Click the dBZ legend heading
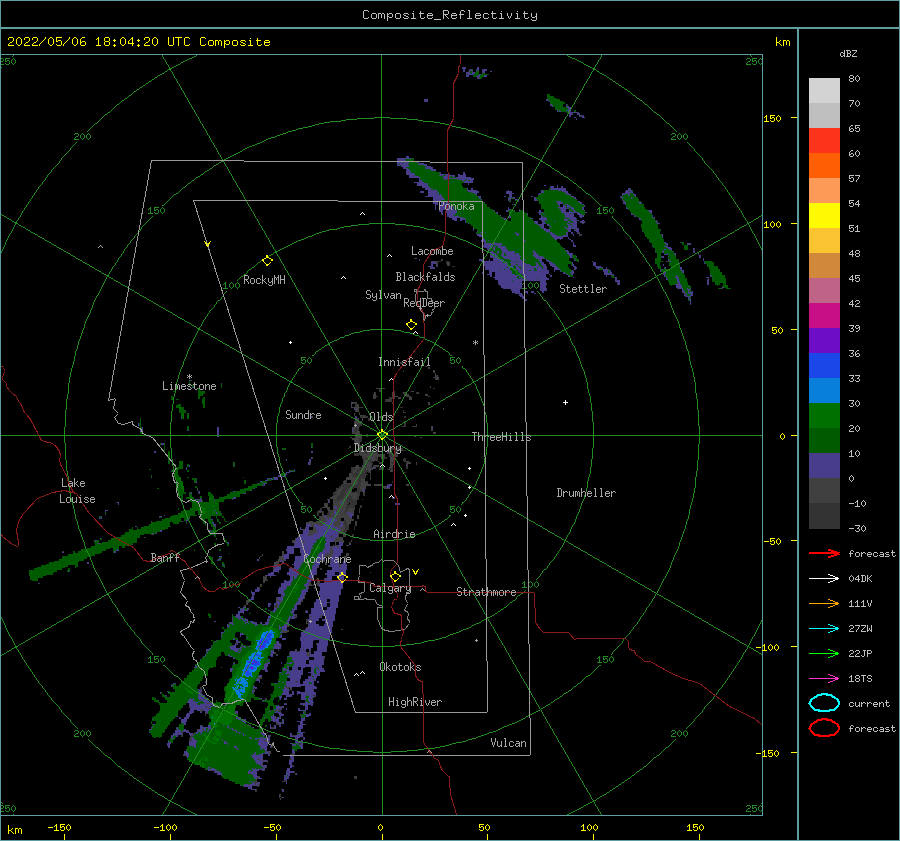 click(x=848, y=53)
